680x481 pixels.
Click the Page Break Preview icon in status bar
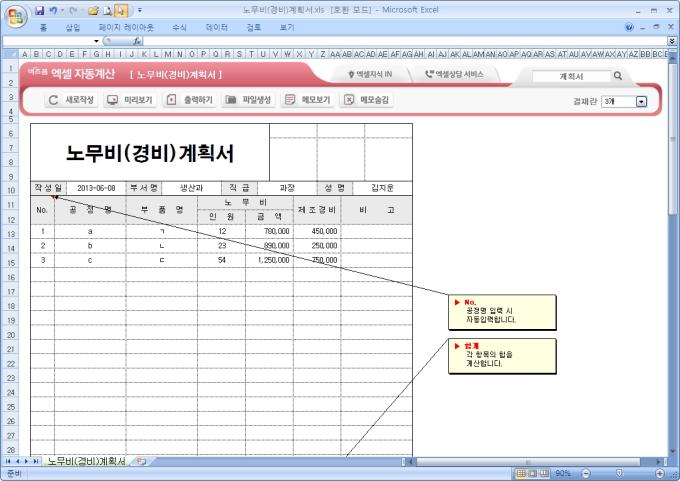[544, 473]
